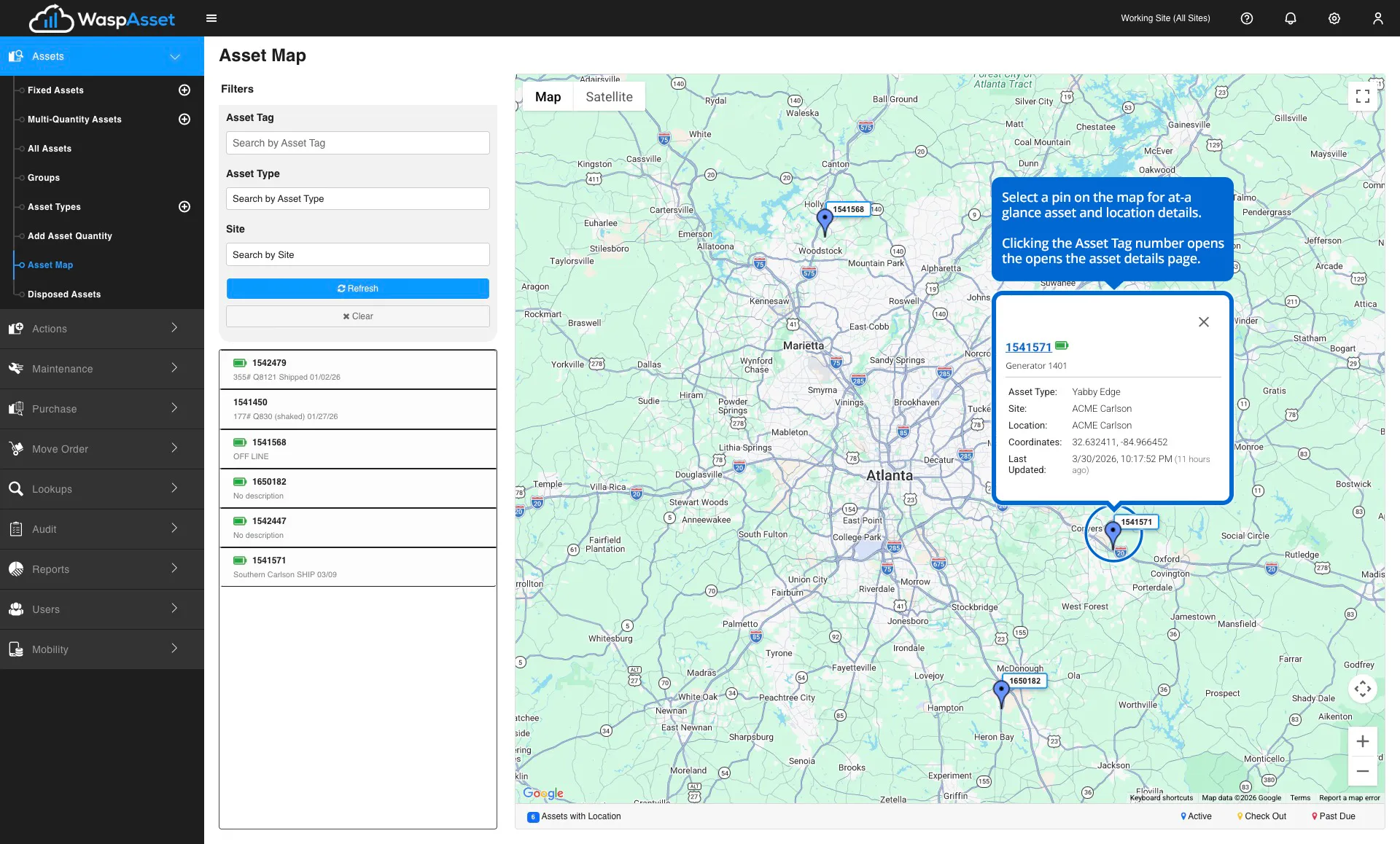
Task: Click the map zoom in plus button
Action: (1362, 741)
